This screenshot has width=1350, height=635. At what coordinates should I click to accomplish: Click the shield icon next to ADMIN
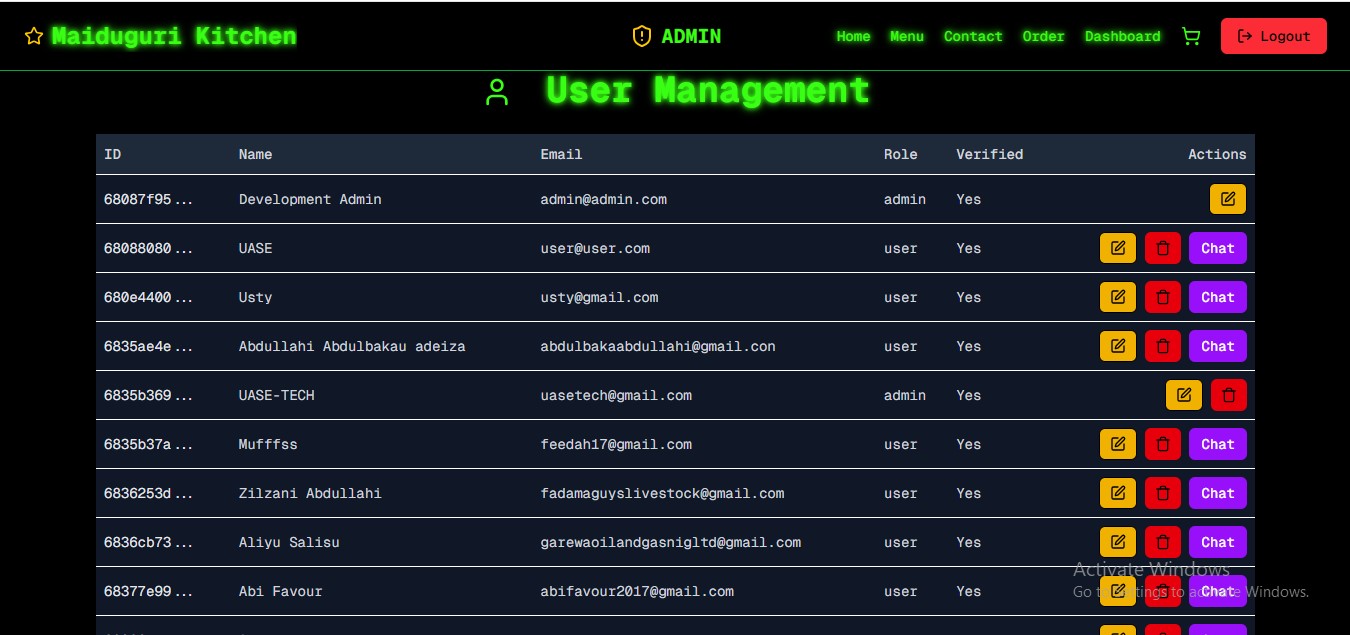pyautogui.click(x=641, y=36)
